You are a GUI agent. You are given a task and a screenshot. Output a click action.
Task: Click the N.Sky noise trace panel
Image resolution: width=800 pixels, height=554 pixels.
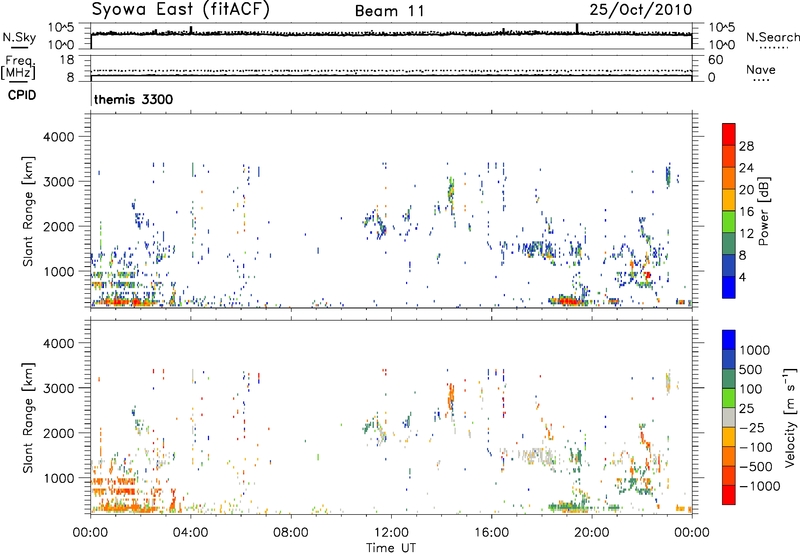click(391, 36)
